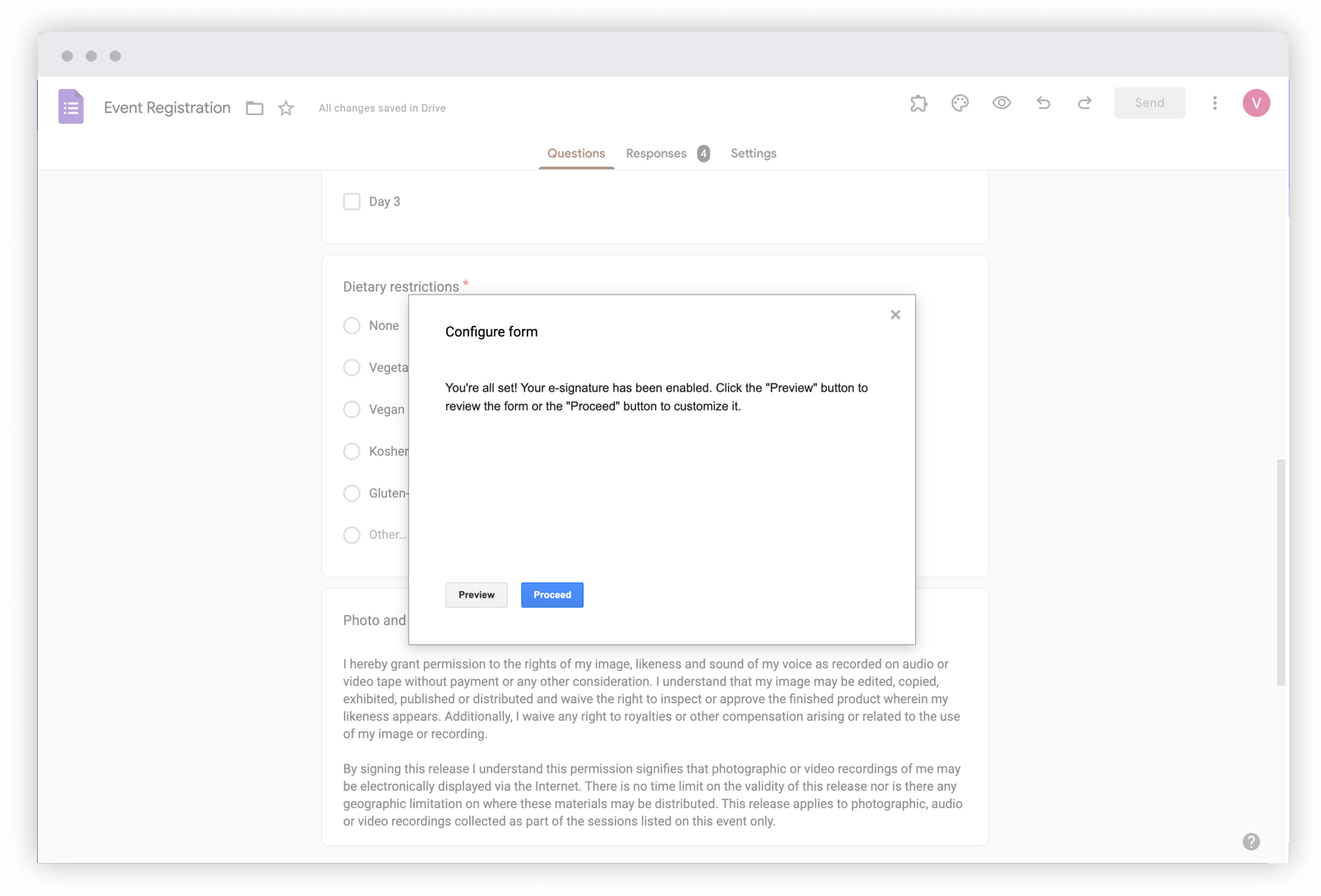Open the theme customization palette icon
The height and width of the screenshot is (896, 1321).
click(x=960, y=103)
